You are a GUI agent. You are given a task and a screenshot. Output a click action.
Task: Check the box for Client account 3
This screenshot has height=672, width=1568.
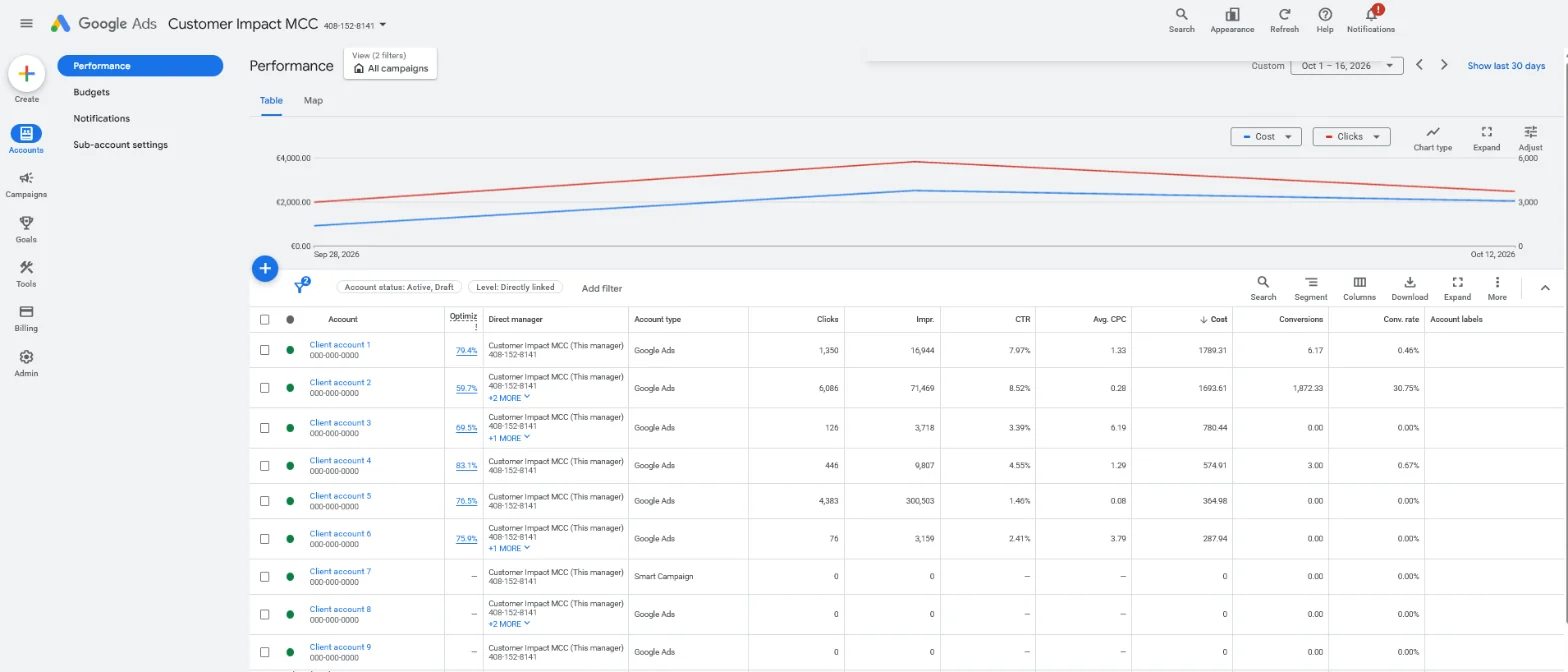[x=264, y=428]
